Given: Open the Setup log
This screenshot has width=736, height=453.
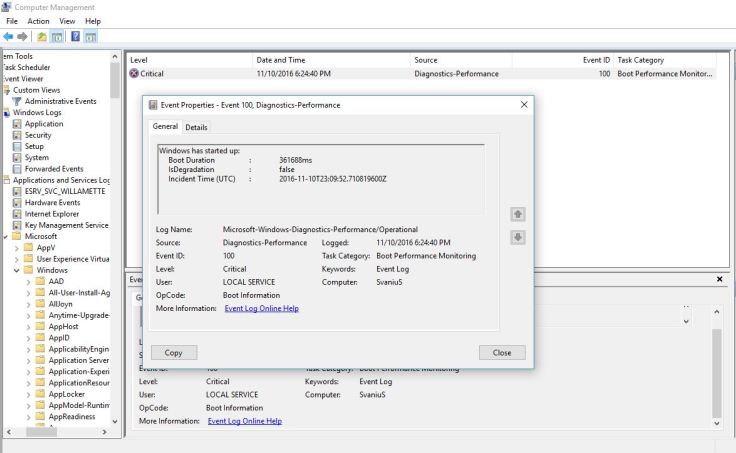Looking at the screenshot, I should point(34,146).
